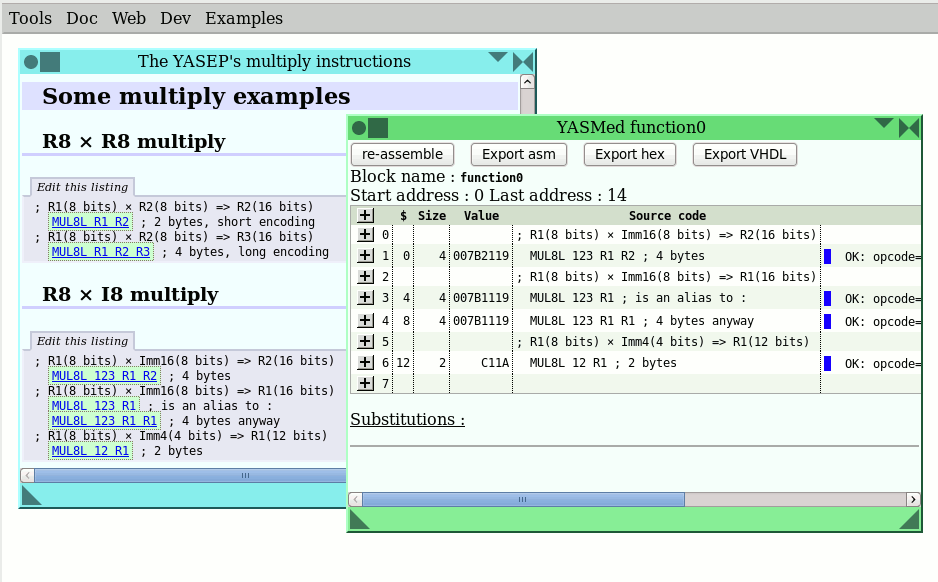This screenshot has height=582, width=938.
Task: Open the Tools menu
Action: [30, 18]
